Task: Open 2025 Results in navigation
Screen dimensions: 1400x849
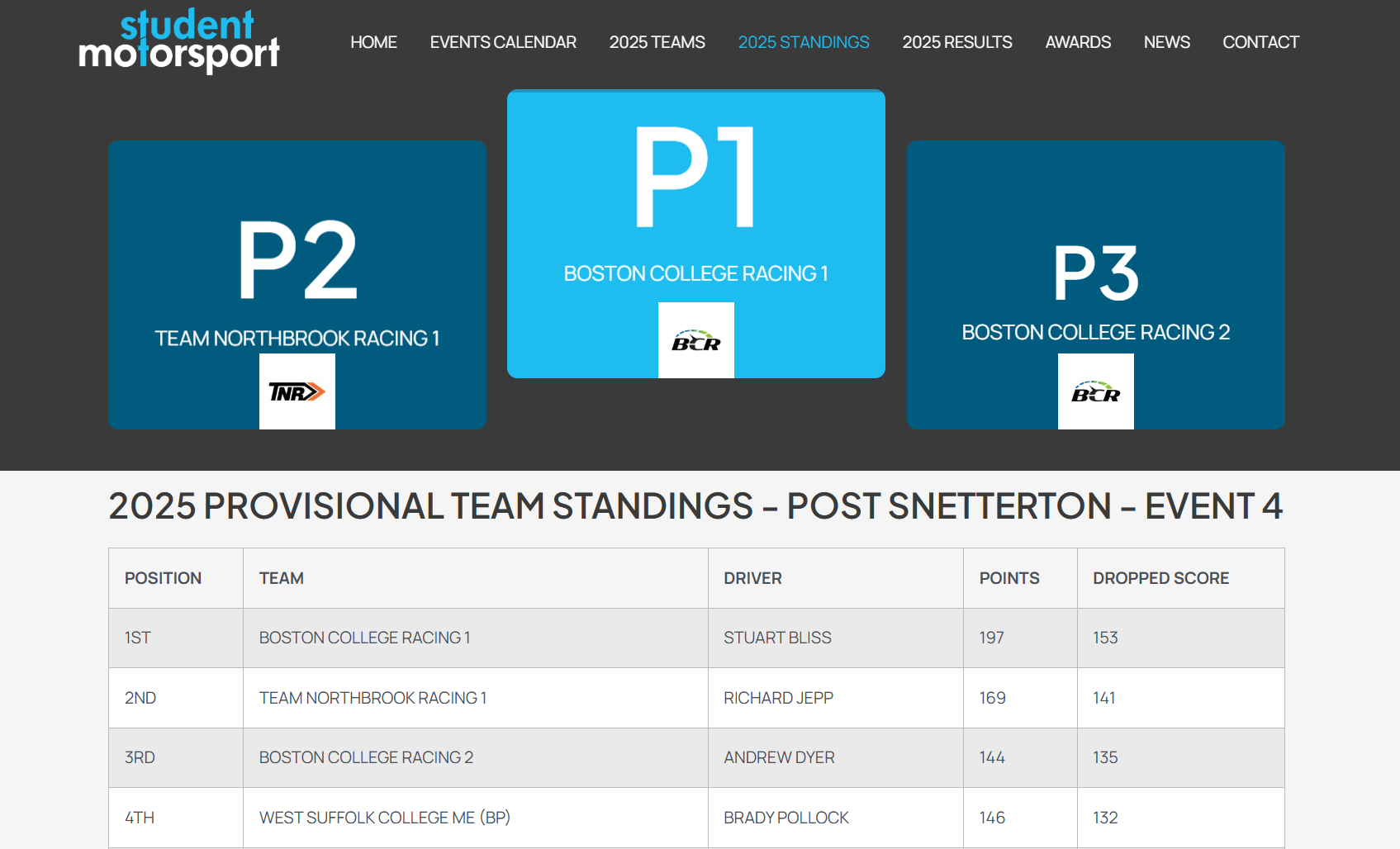Action: [x=957, y=42]
